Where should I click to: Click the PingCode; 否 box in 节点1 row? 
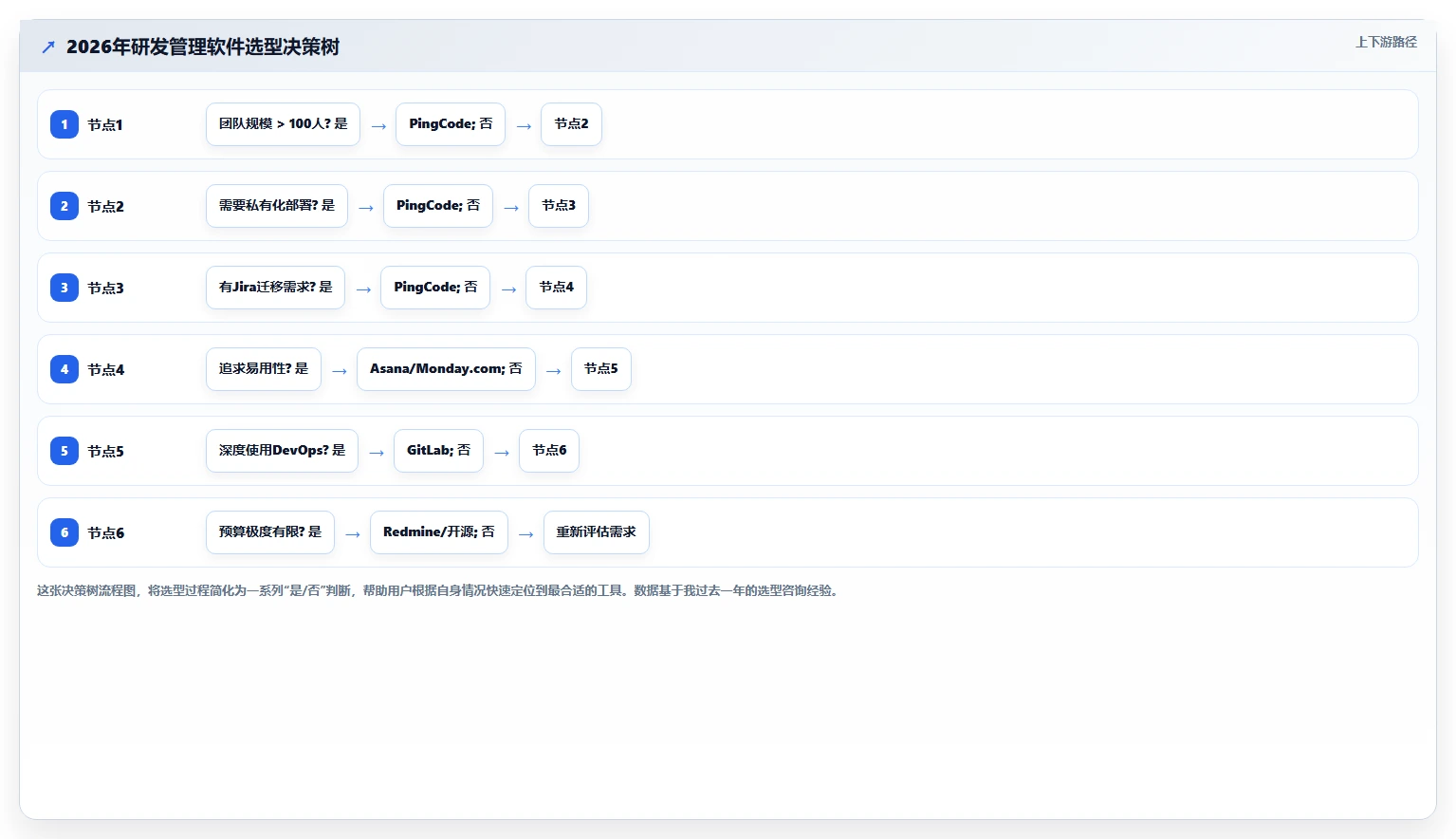(x=451, y=124)
